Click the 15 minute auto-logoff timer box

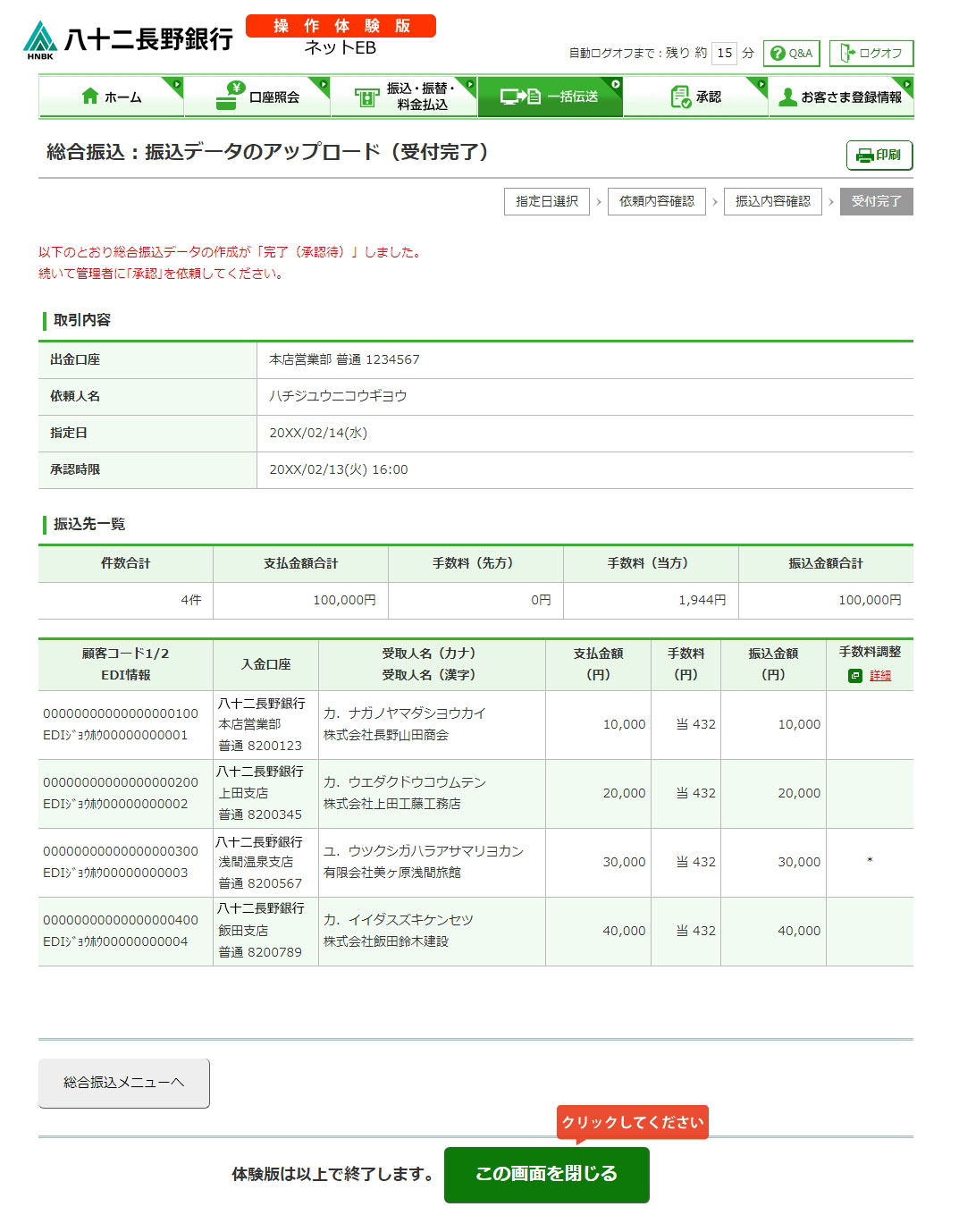(x=724, y=53)
